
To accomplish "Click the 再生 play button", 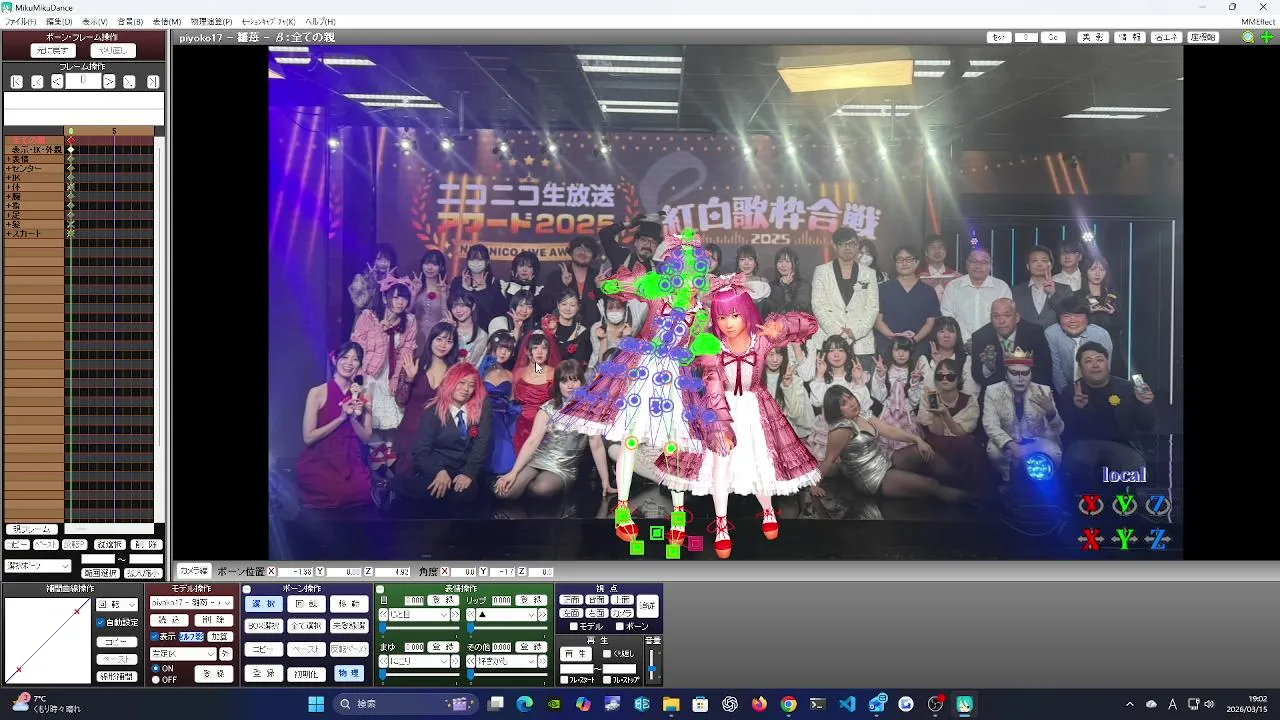I will click(x=575, y=654).
